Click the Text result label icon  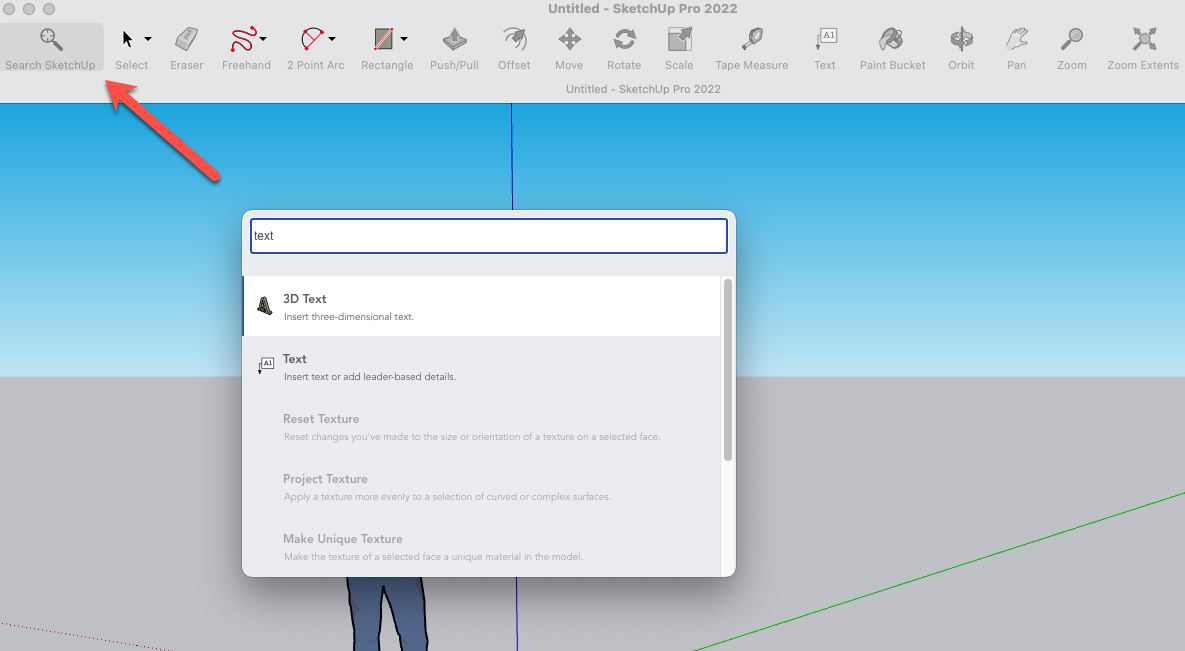(x=265, y=366)
